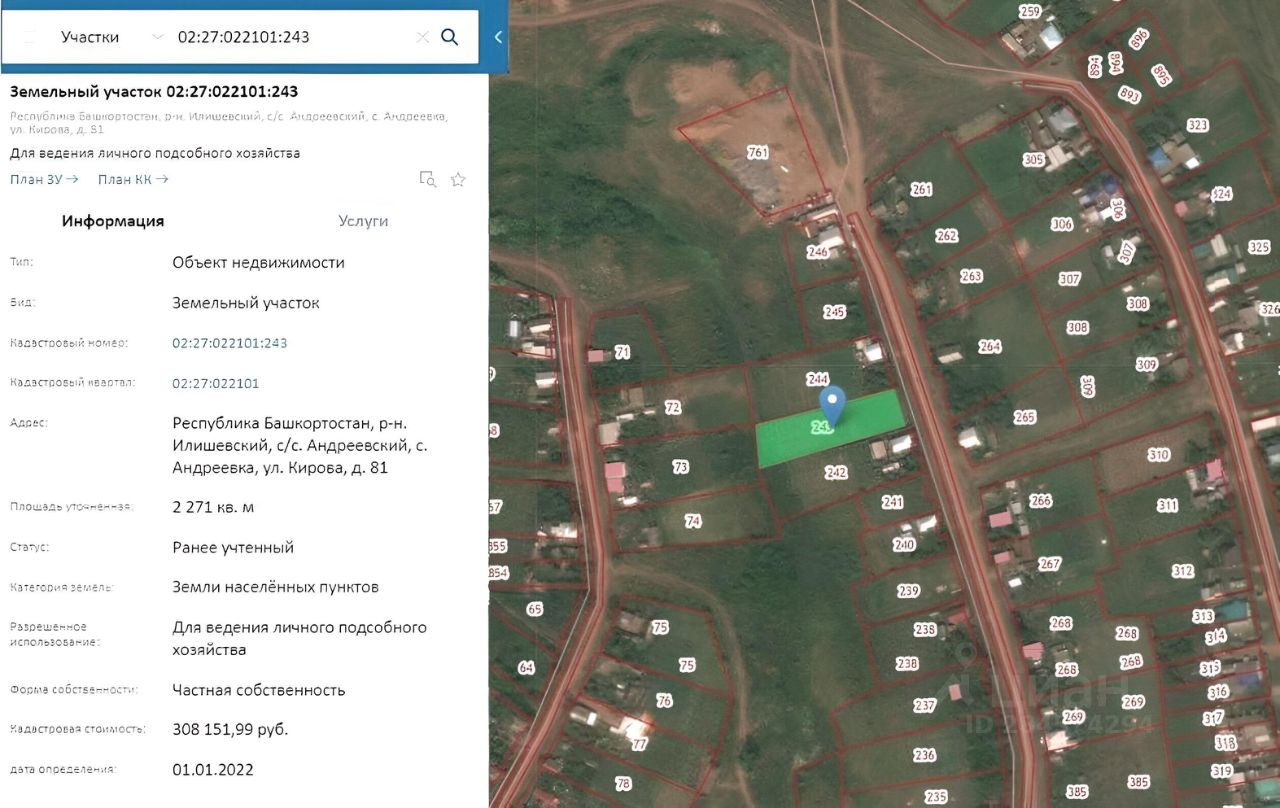Screen dimensions: 1280x808
Task: Open the План КК link
Action: tap(133, 179)
